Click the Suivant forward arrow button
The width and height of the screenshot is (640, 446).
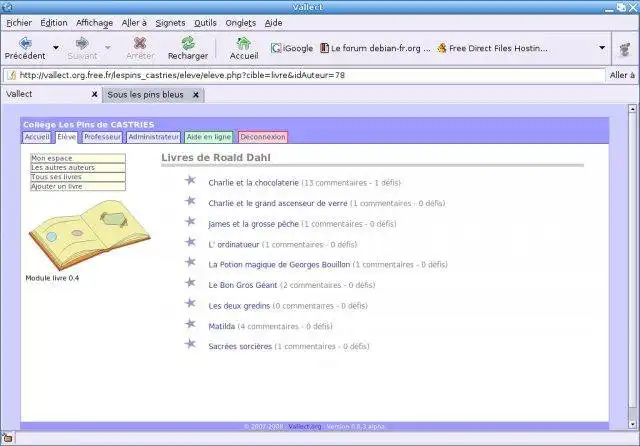82,48
